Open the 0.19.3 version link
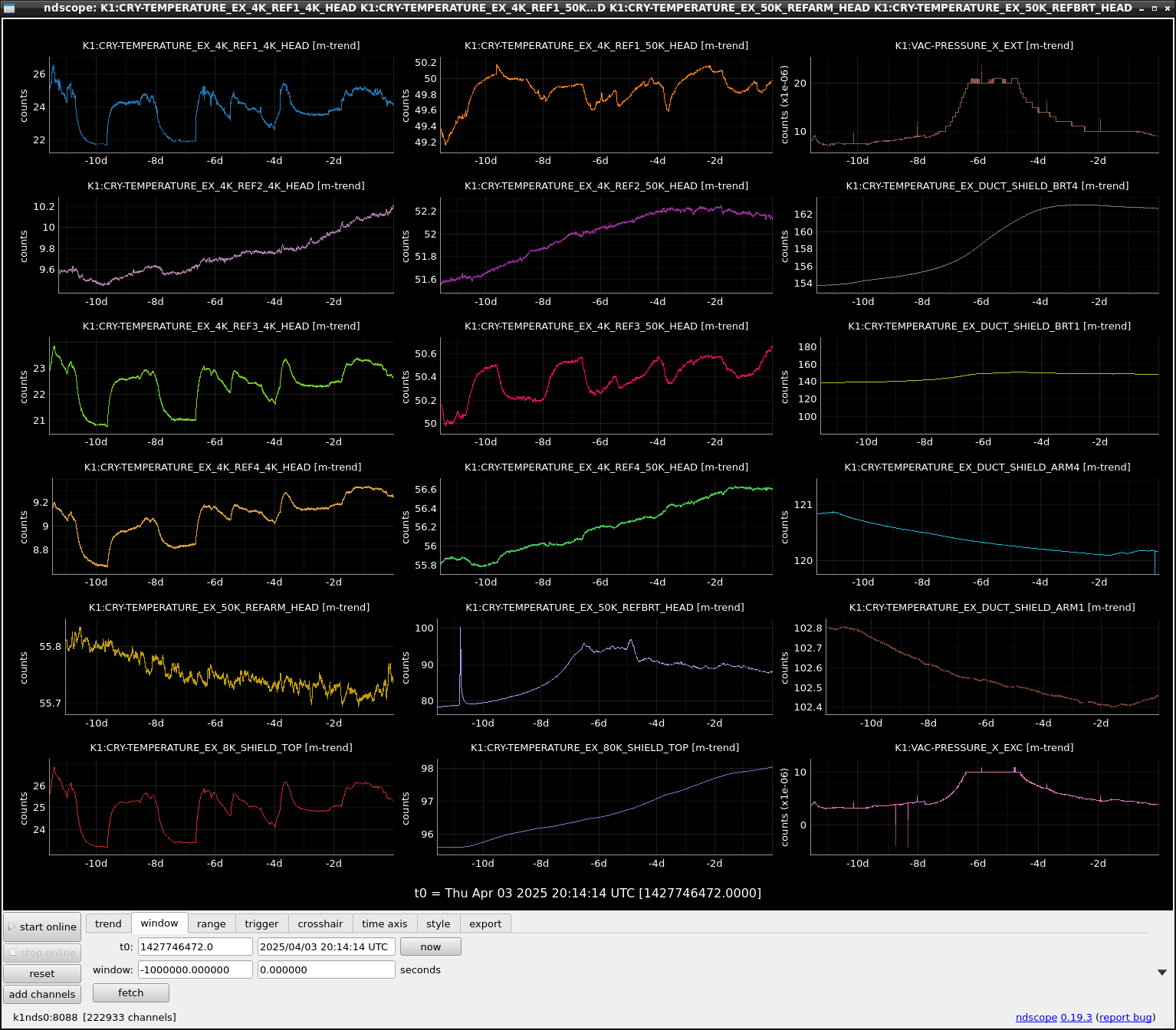This screenshot has height=1030, width=1176. click(1076, 1017)
